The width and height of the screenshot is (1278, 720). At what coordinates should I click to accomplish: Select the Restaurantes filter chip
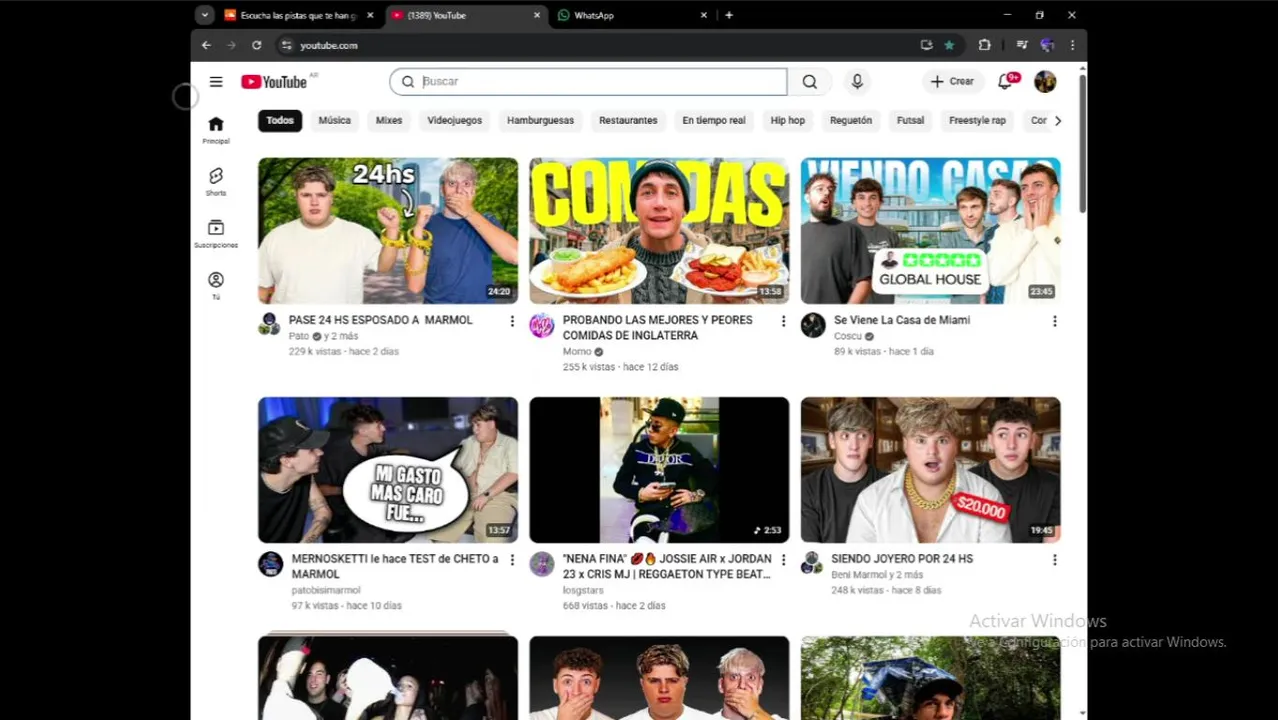click(628, 120)
